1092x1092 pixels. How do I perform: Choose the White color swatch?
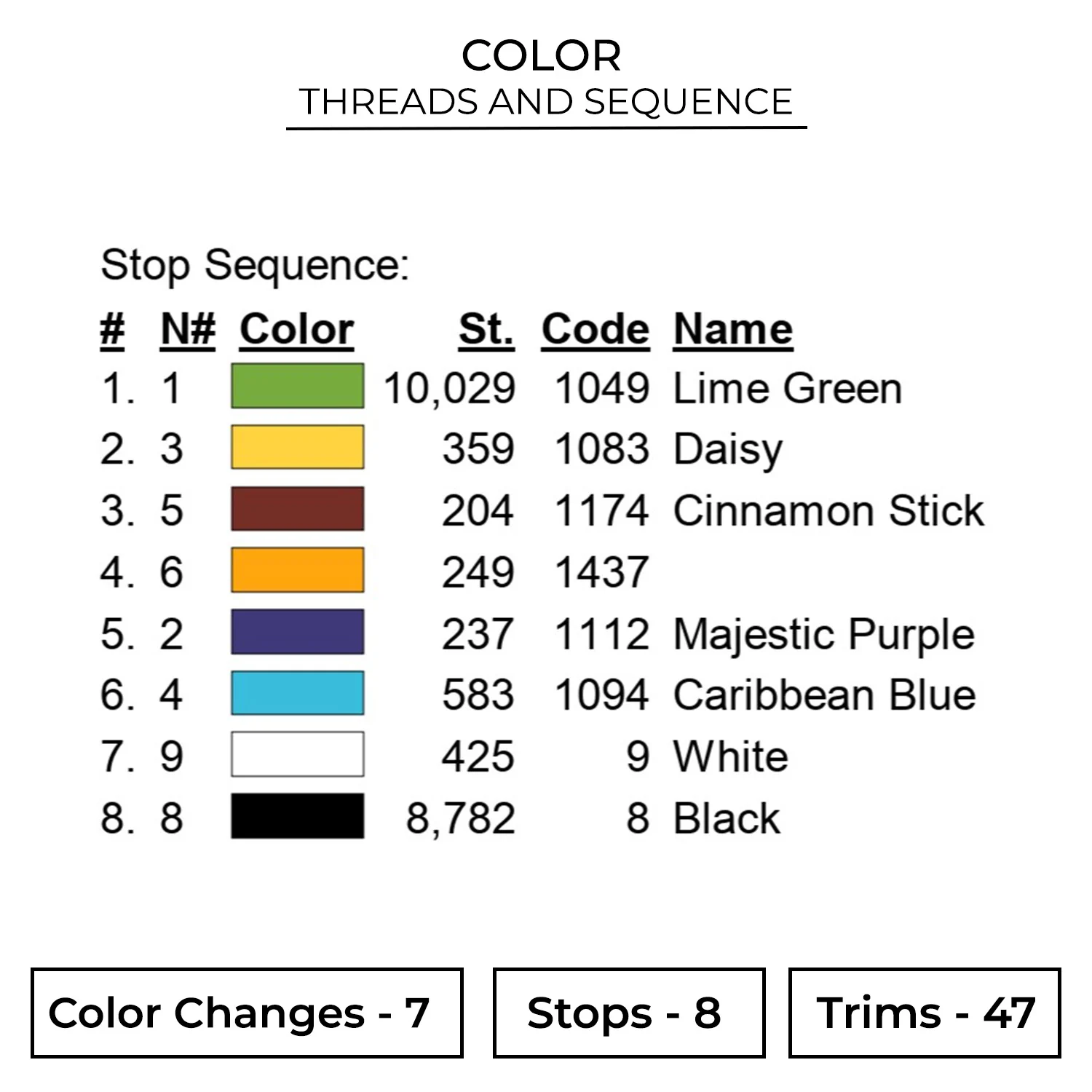click(297, 754)
